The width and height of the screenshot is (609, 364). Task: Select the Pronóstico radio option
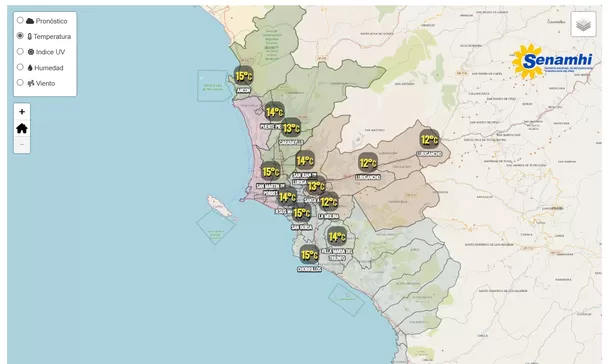point(20,20)
